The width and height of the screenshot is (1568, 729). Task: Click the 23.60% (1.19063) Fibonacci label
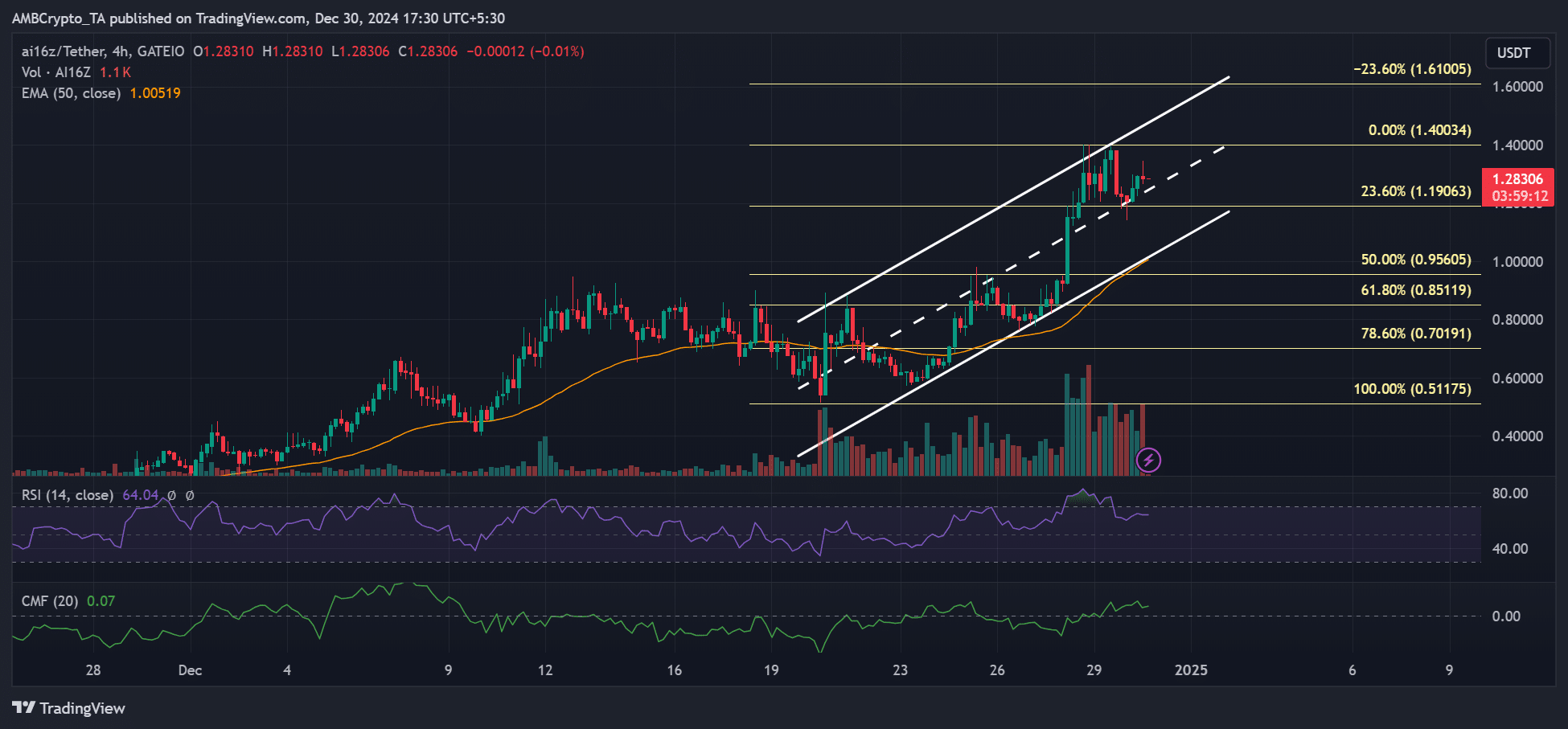coord(1416,191)
